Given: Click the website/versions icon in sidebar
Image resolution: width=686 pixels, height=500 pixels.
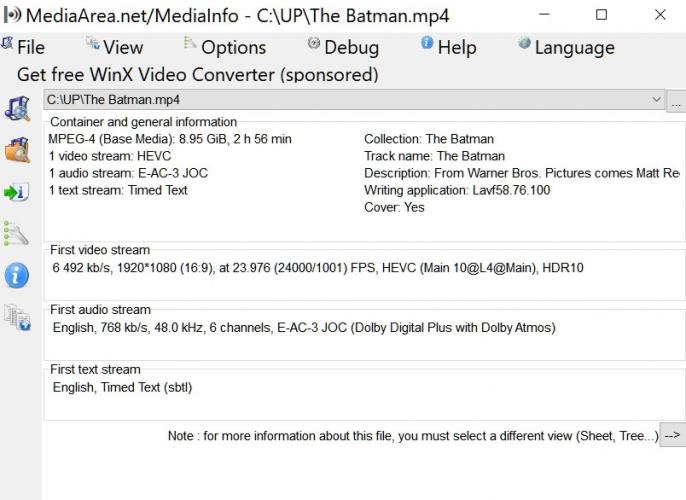Looking at the screenshot, I should pos(17,318).
